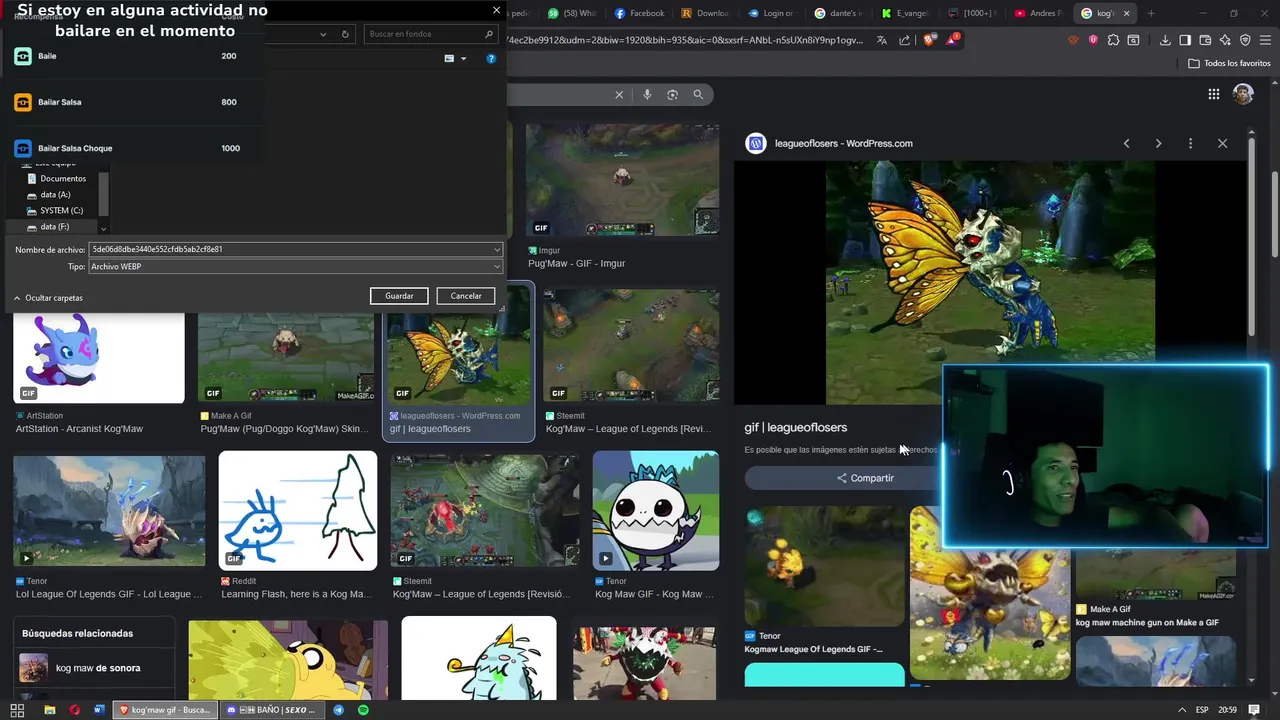The image size is (1280, 720).
Task: Open Telegram from the taskbar
Action: (x=338, y=710)
